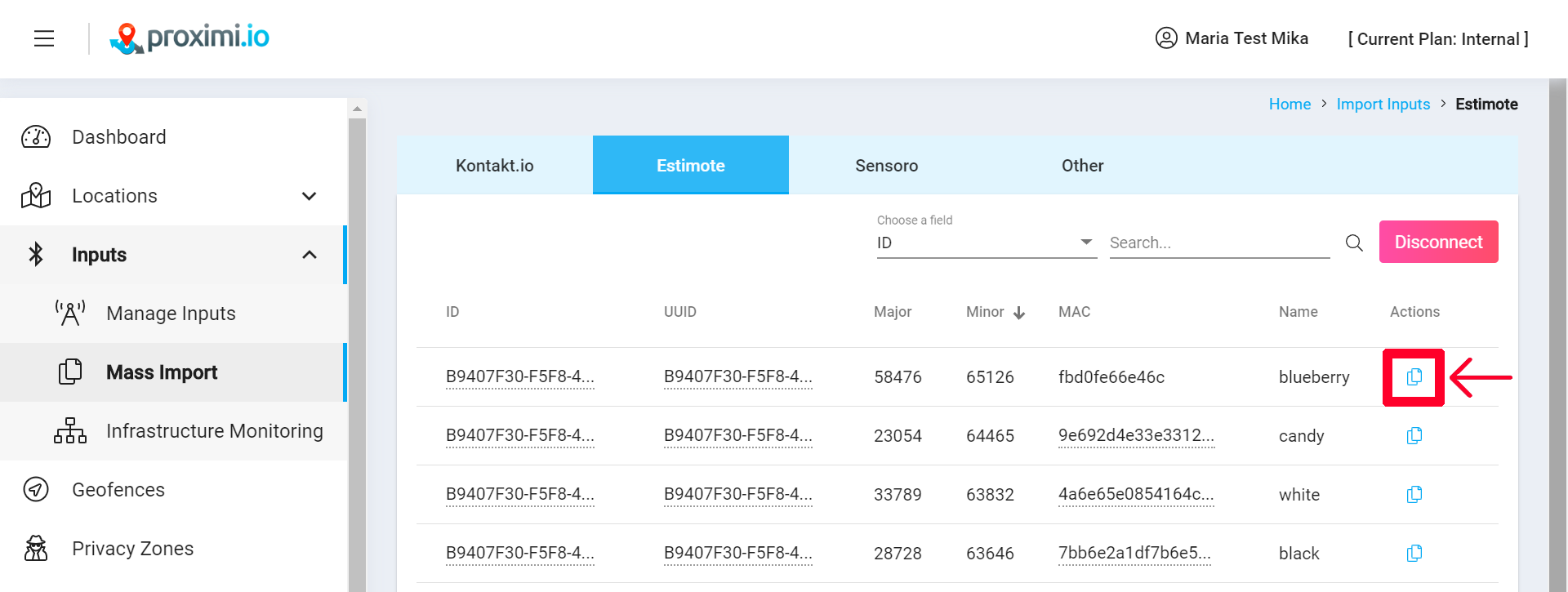Click the Dashboard gauge icon
Viewport: 1568px width, 592px height.
click(36, 137)
